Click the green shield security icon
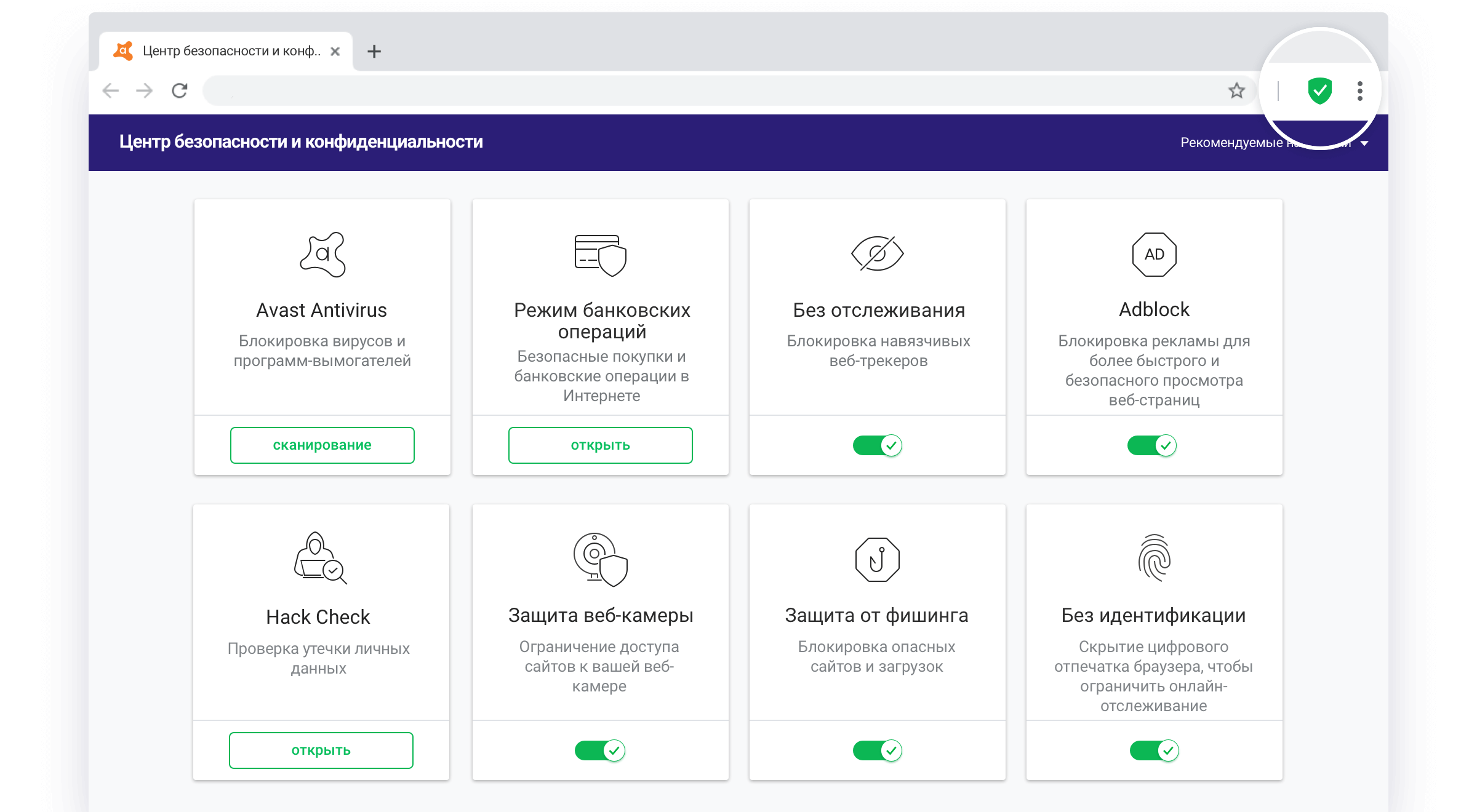This screenshot has height=812, width=1477. (1319, 91)
